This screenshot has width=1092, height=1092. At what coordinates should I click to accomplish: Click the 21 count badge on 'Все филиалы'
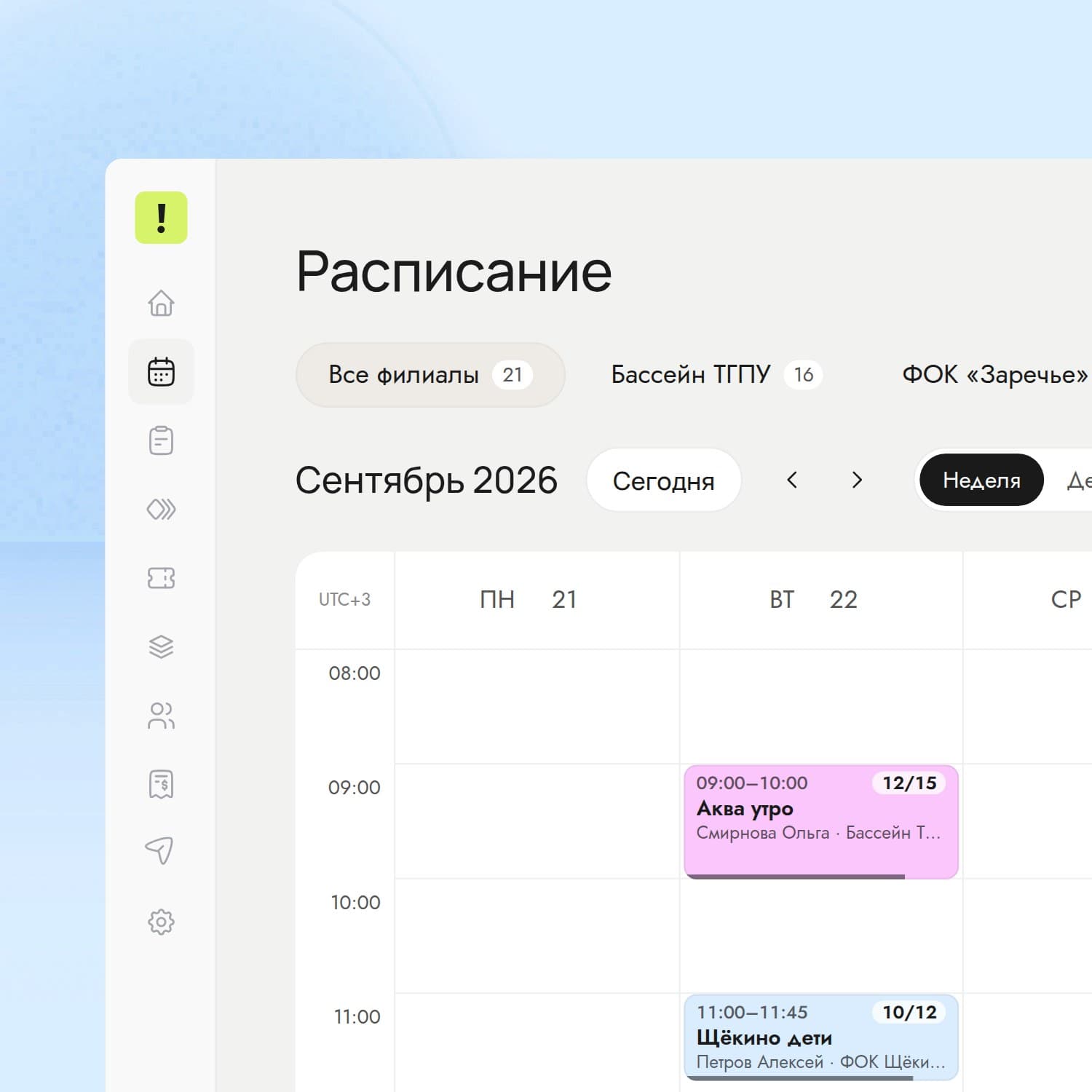pyautogui.click(x=513, y=375)
